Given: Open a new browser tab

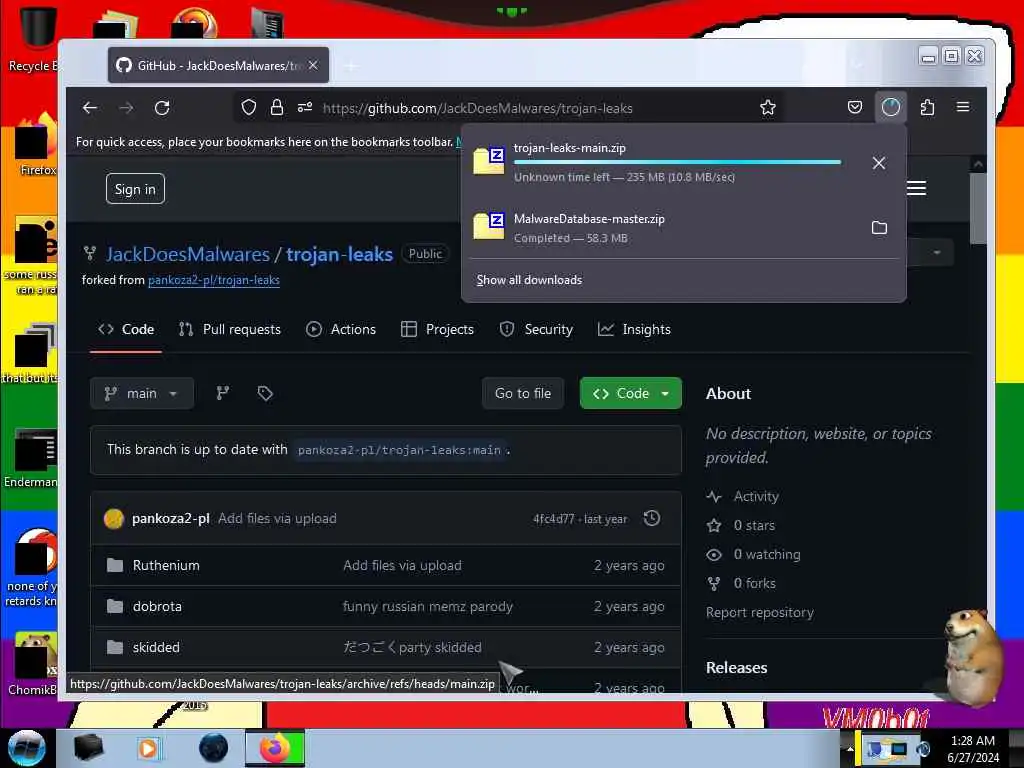Looking at the screenshot, I should pos(351,65).
